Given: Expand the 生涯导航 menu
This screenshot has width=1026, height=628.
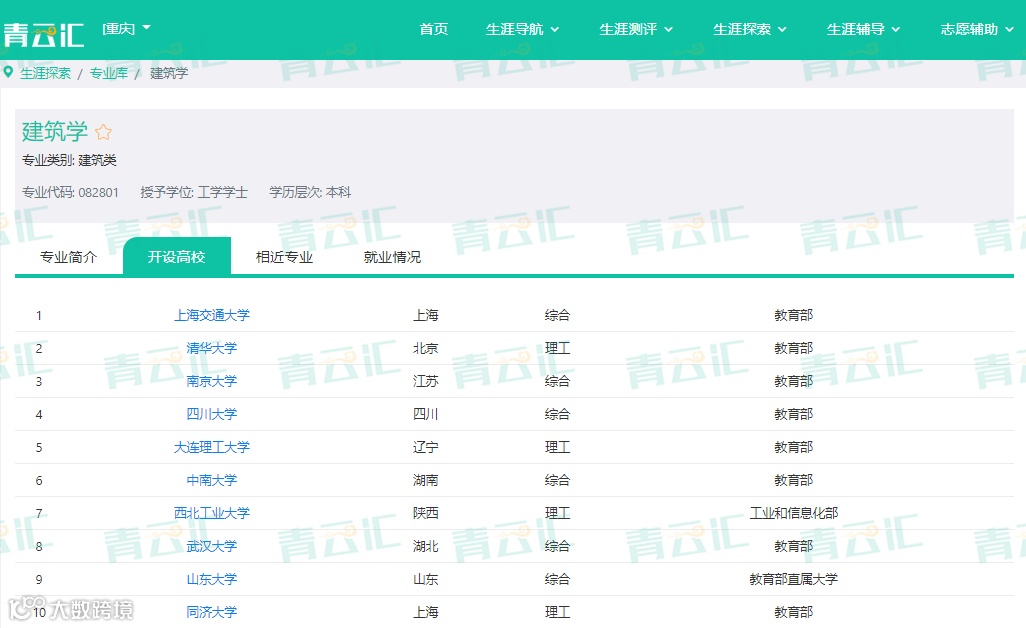Looking at the screenshot, I should click(x=522, y=29).
